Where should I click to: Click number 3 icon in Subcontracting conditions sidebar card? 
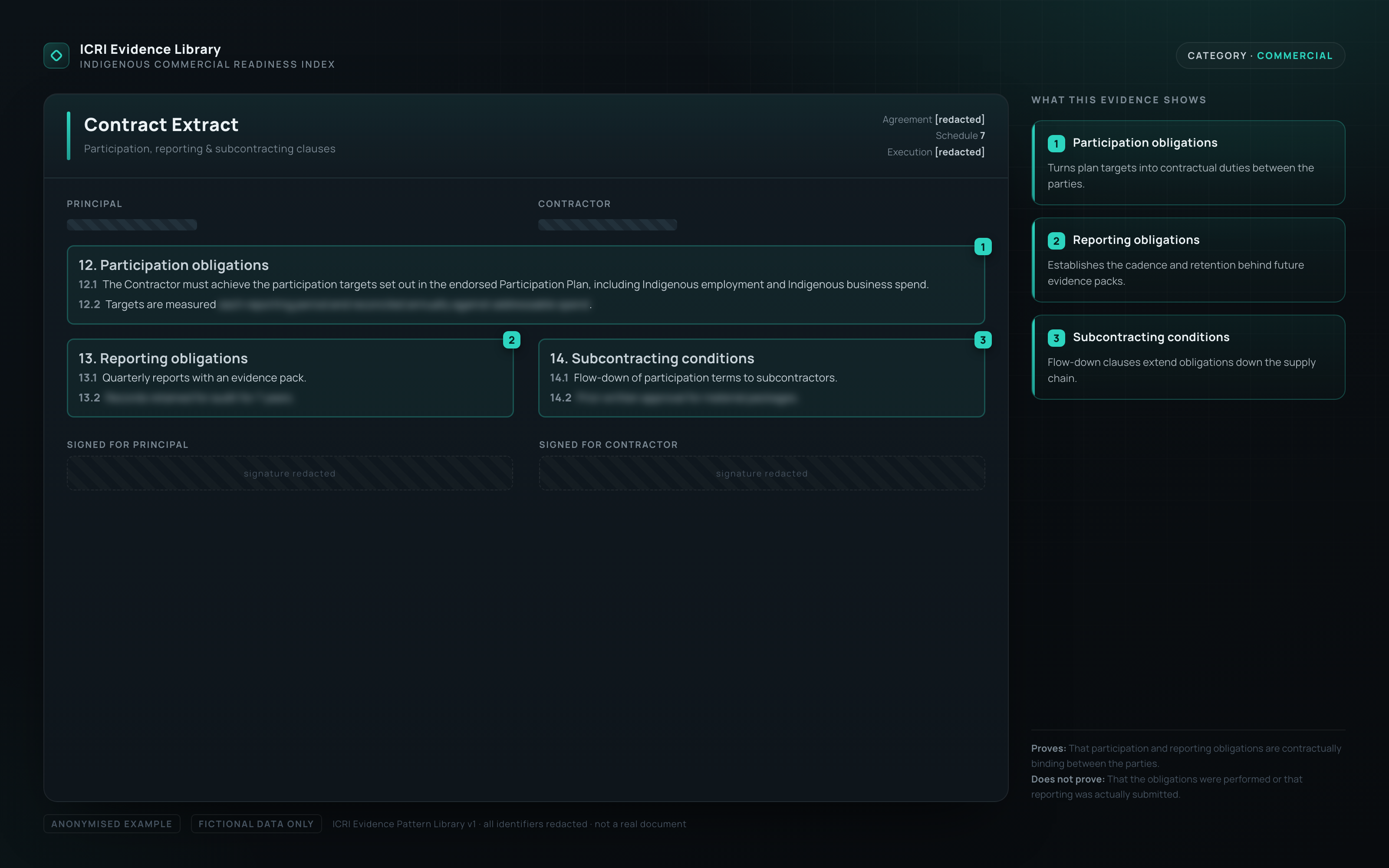tap(1056, 338)
